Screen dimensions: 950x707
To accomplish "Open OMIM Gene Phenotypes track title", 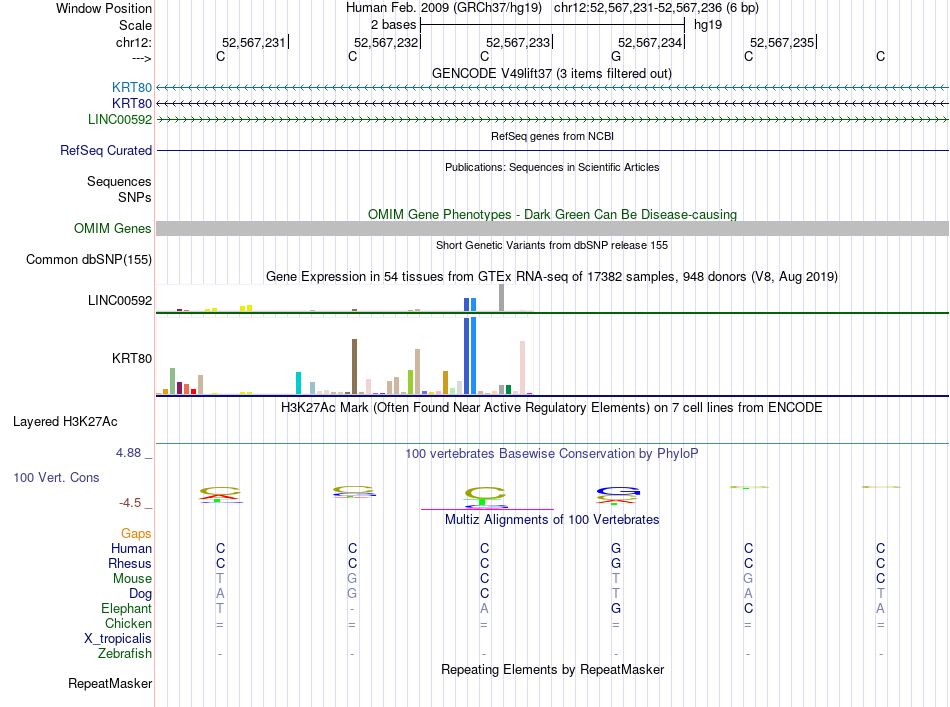I will click(x=552, y=214).
